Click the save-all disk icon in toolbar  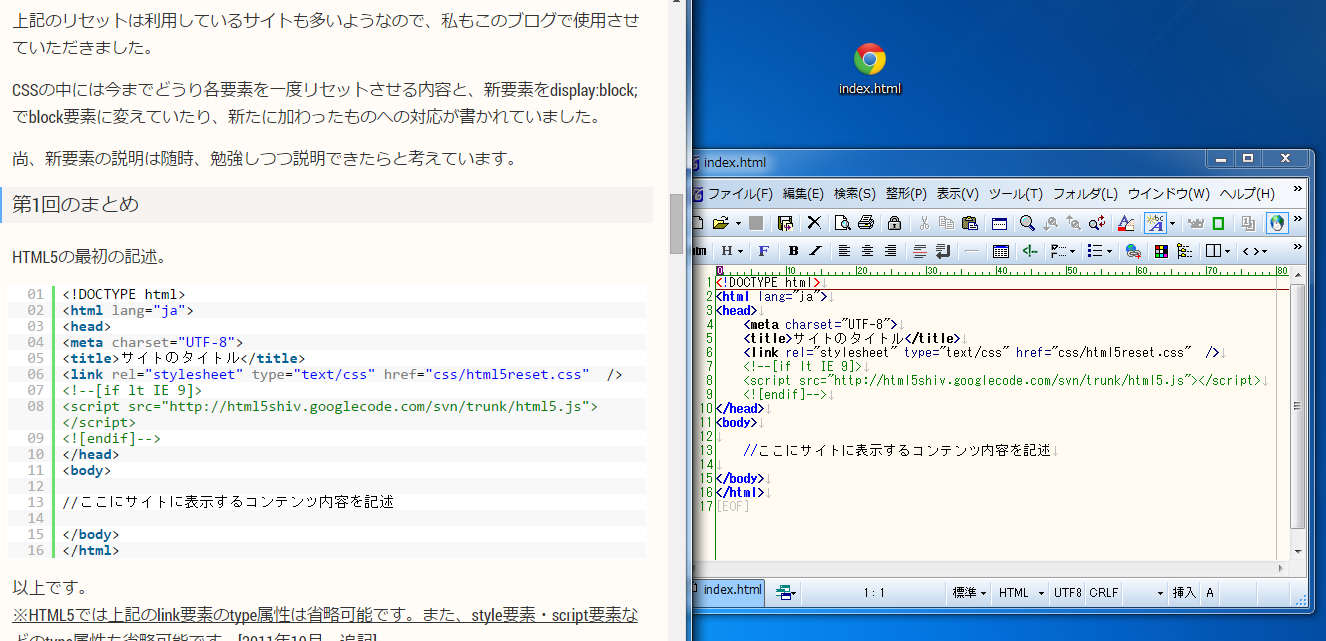(x=785, y=223)
